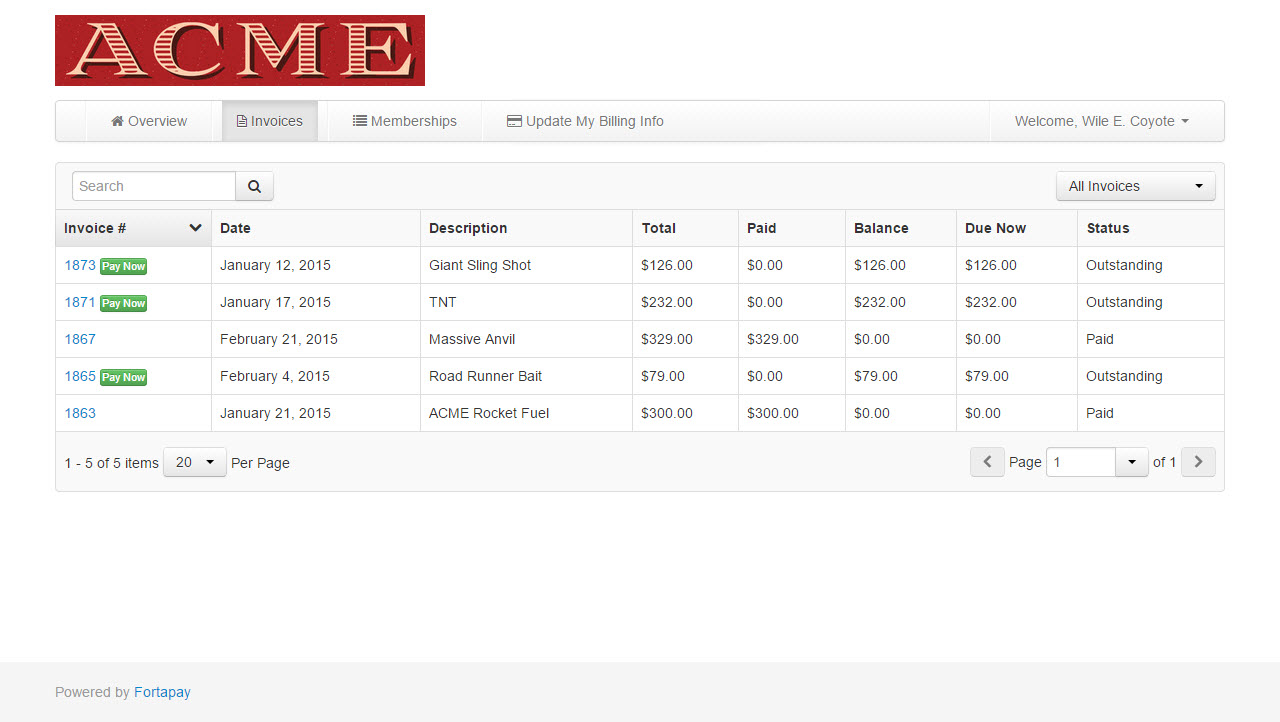
Task: Click the ACME logo image
Action: [x=240, y=50]
